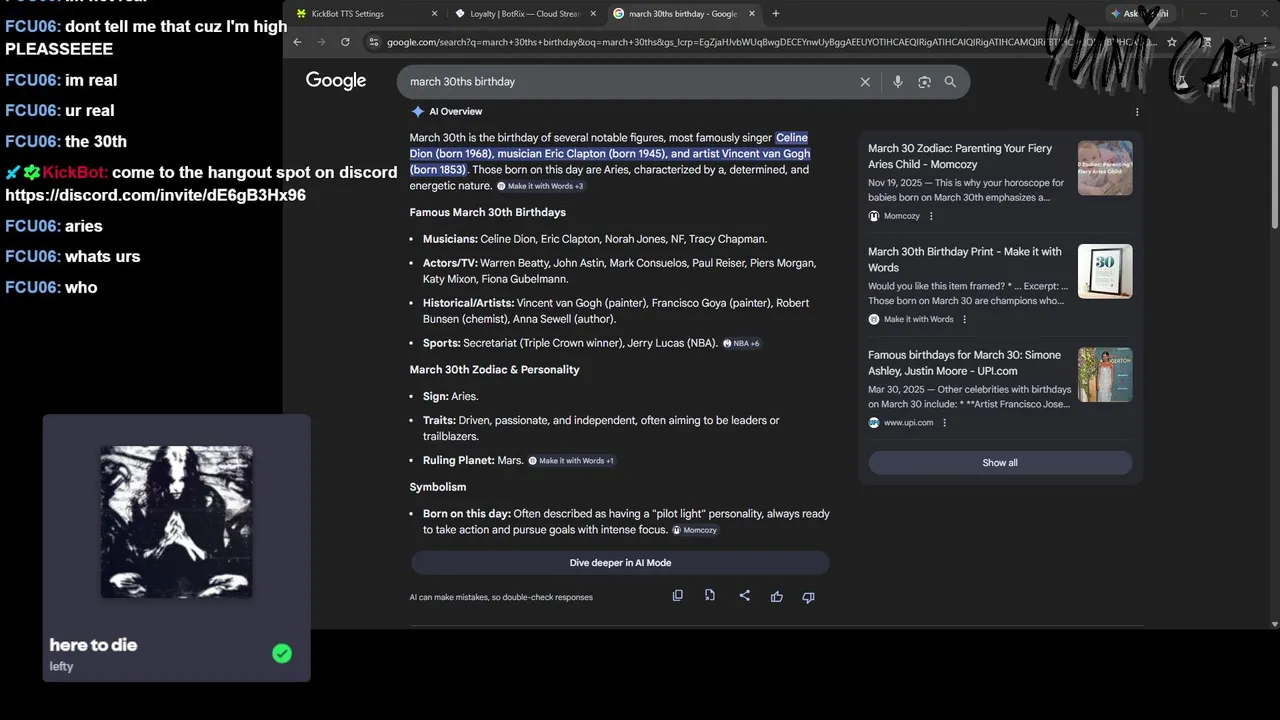Viewport: 1280px width, 720px height.
Task: Open the www.upi.com result three-dot menu
Action: tap(944, 423)
